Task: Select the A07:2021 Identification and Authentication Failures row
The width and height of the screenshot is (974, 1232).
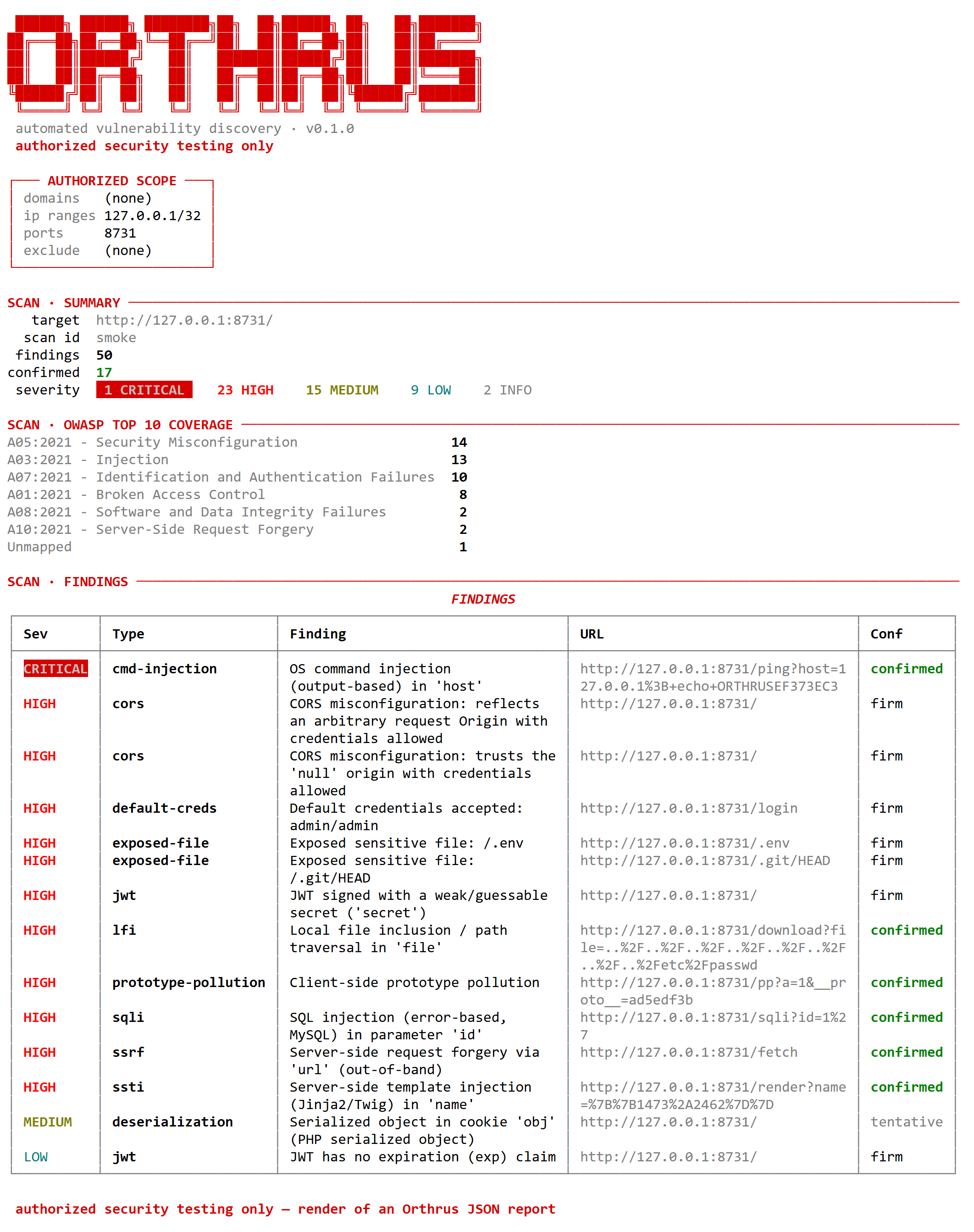Action: (x=237, y=477)
